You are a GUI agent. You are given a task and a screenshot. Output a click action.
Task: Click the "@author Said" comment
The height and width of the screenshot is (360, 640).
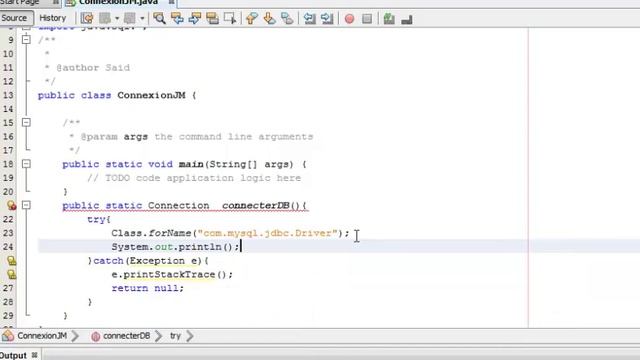[93, 68]
